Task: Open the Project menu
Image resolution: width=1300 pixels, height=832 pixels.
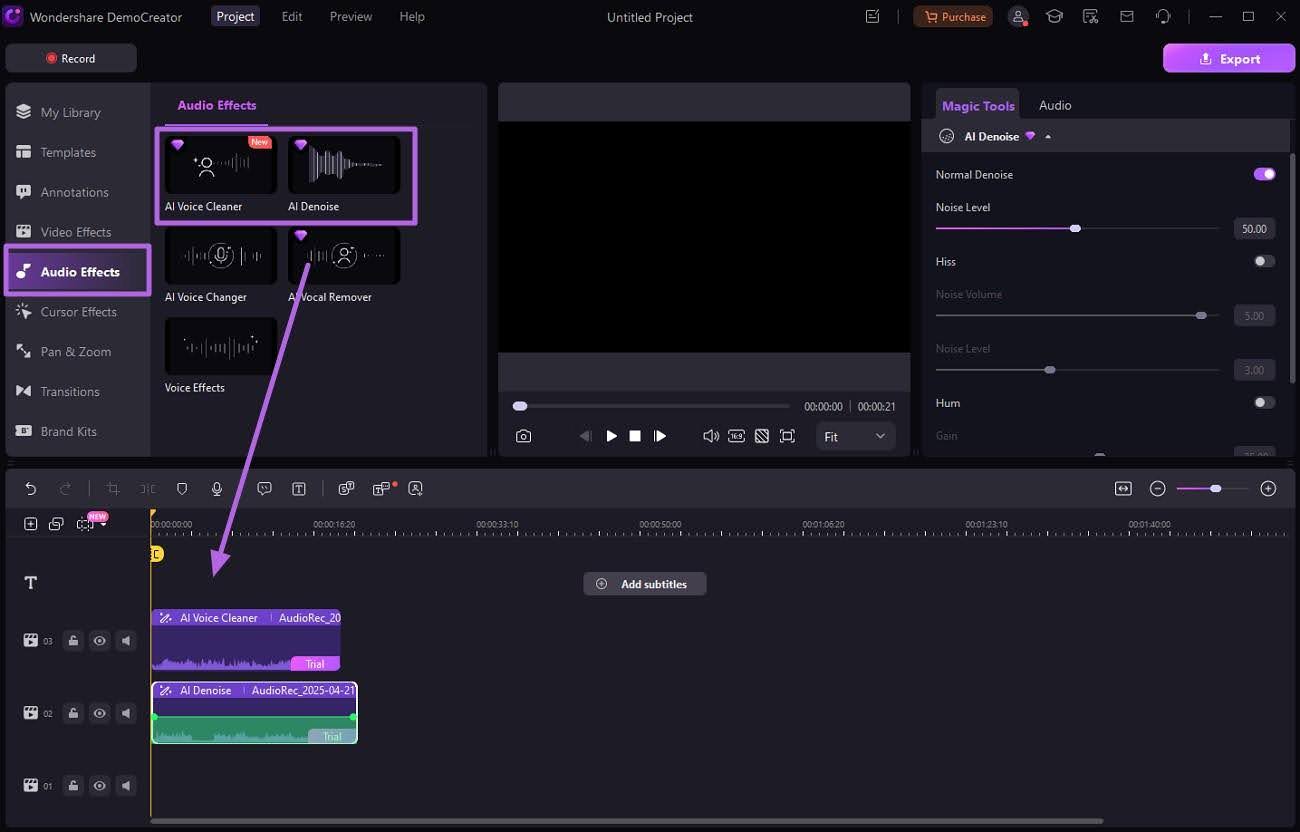Action: 235,17
